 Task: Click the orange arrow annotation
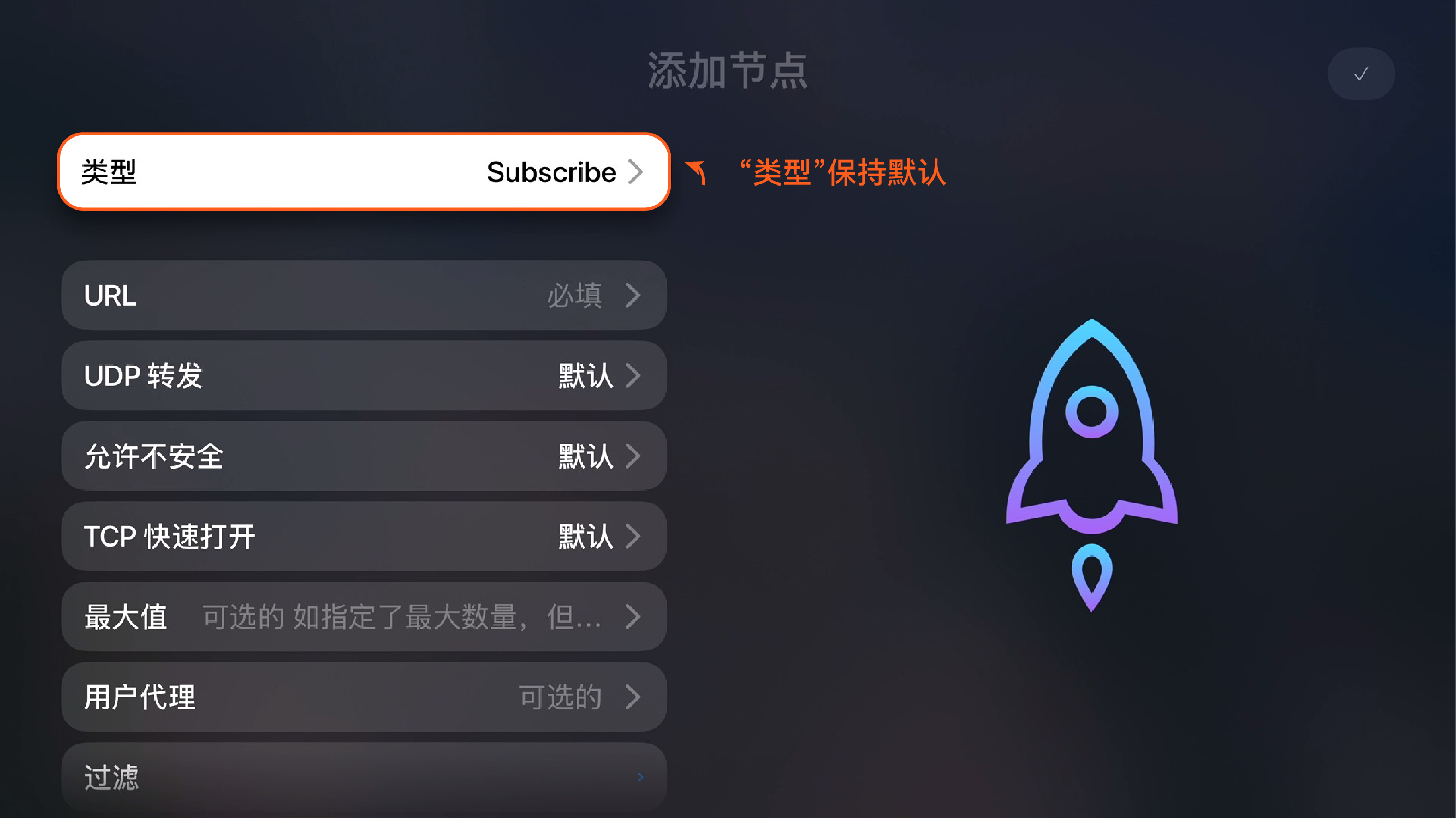[697, 172]
